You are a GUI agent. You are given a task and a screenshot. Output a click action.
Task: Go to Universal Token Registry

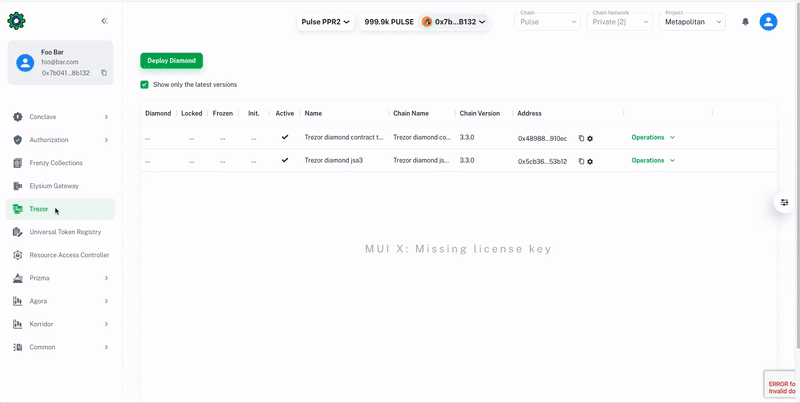[x=65, y=232]
